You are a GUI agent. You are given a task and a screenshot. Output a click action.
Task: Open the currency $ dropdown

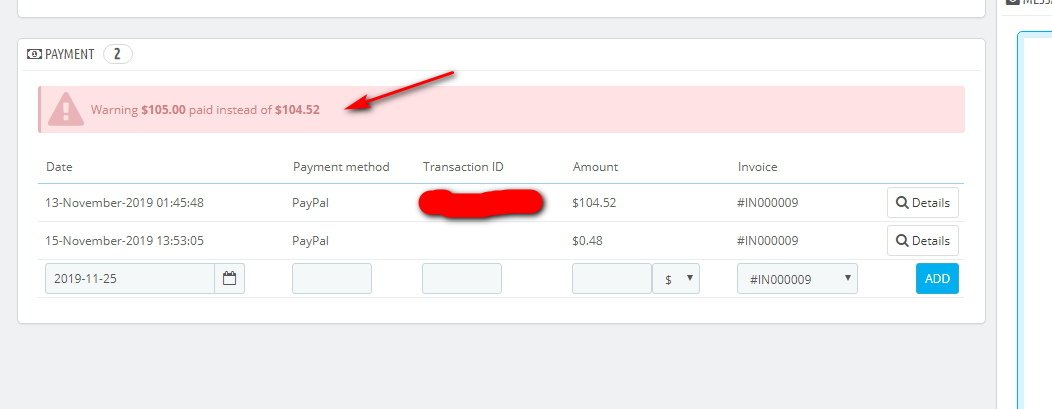click(676, 279)
